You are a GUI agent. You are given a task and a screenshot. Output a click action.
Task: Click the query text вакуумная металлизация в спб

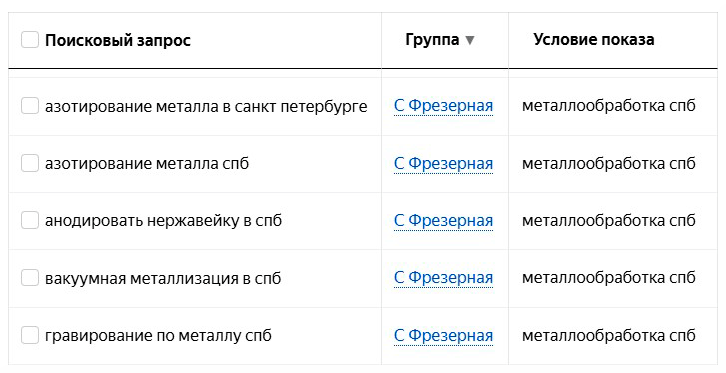[x=163, y=279]
